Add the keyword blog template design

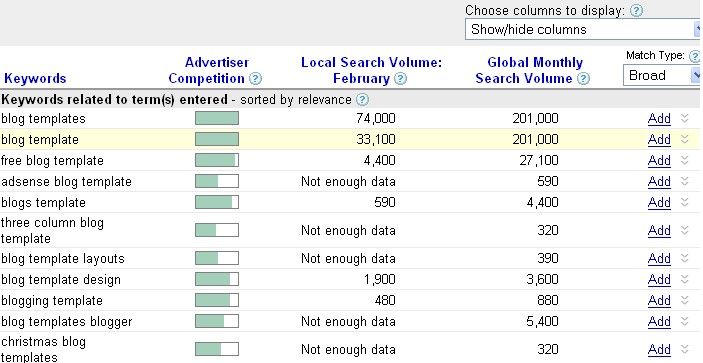pos(659,280)
